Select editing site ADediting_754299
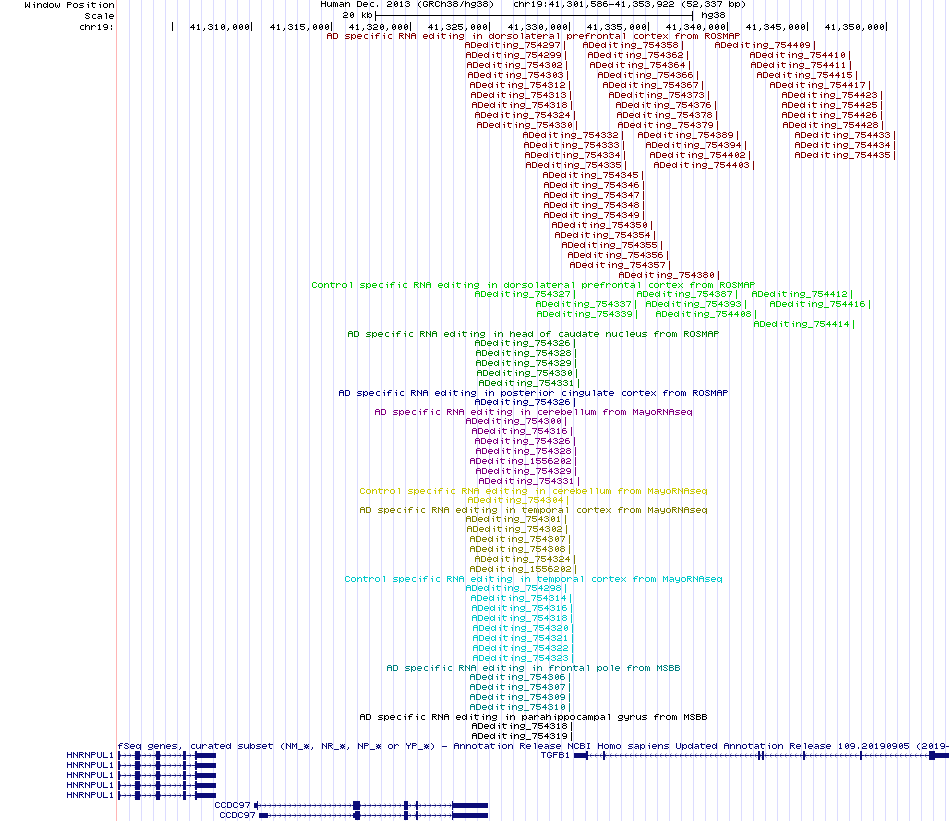Image resolution: width=950 pixels, height=821 pixels. pyautogui.click(x=516, y=55)
